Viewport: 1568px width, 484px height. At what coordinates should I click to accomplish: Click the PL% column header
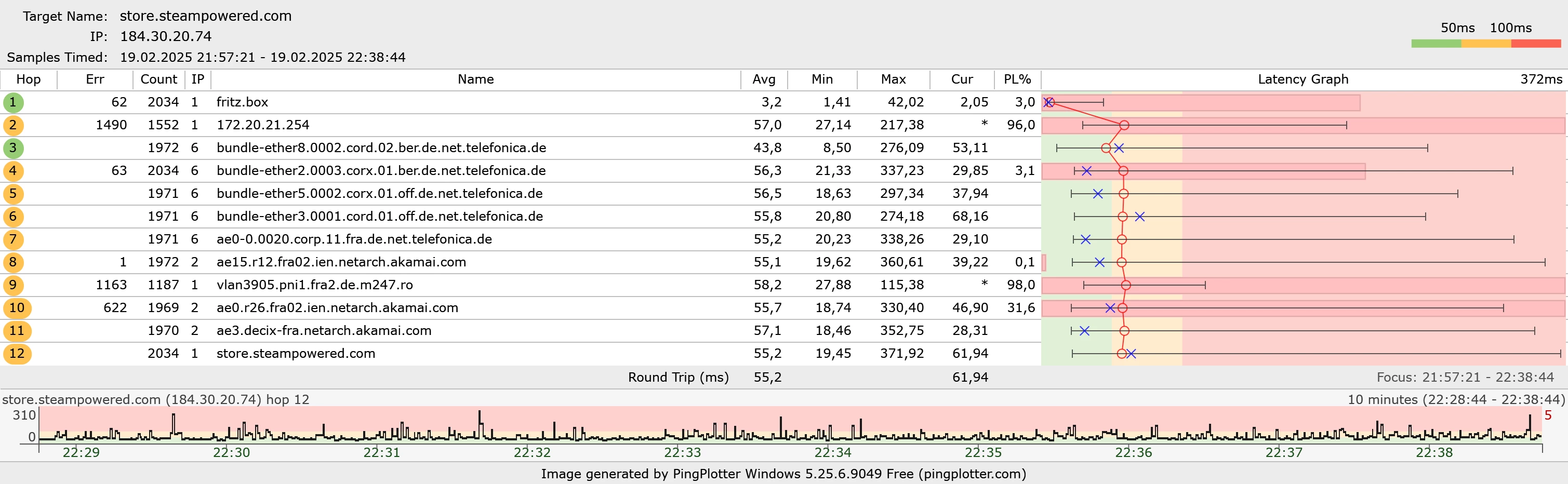(1017, 79)
